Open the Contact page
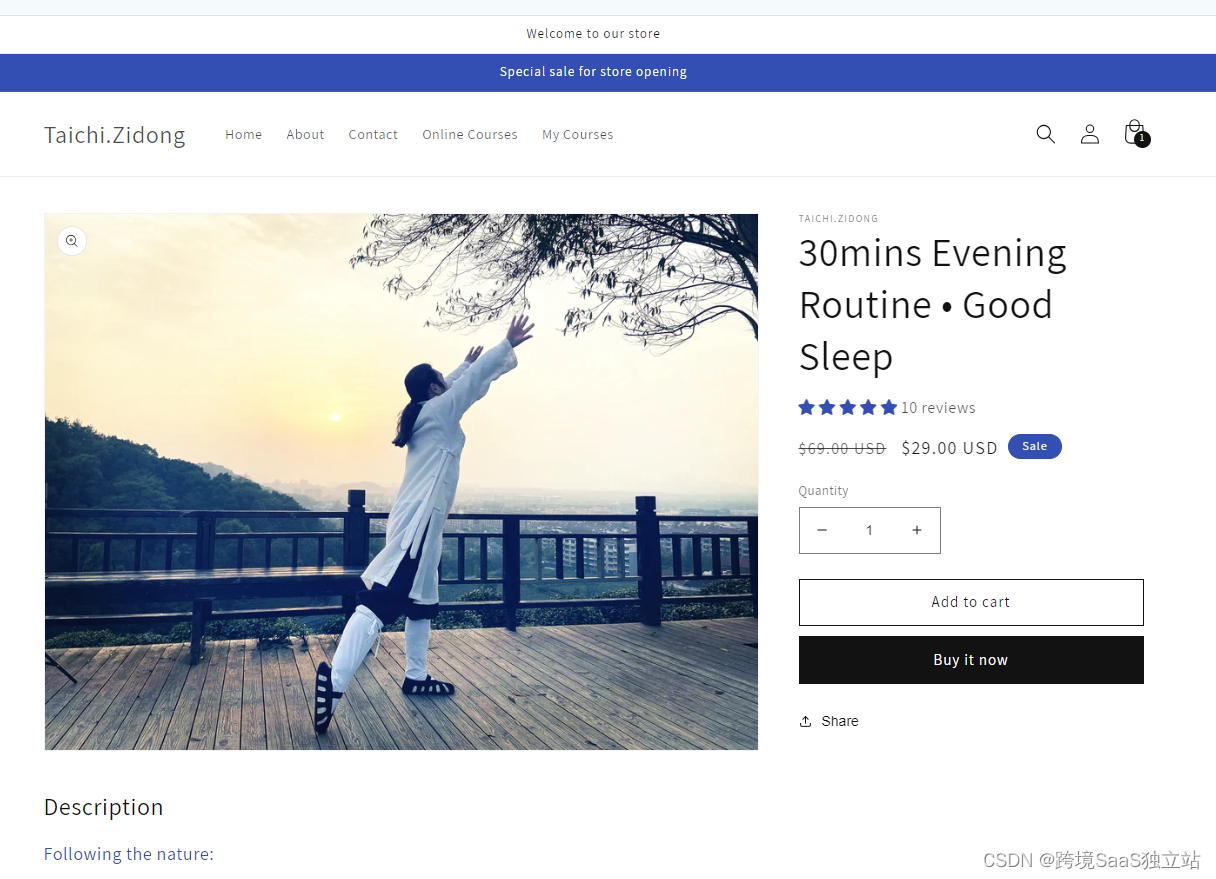The height and width of the screenshot is (879, 1216). (x=373, y=134)
